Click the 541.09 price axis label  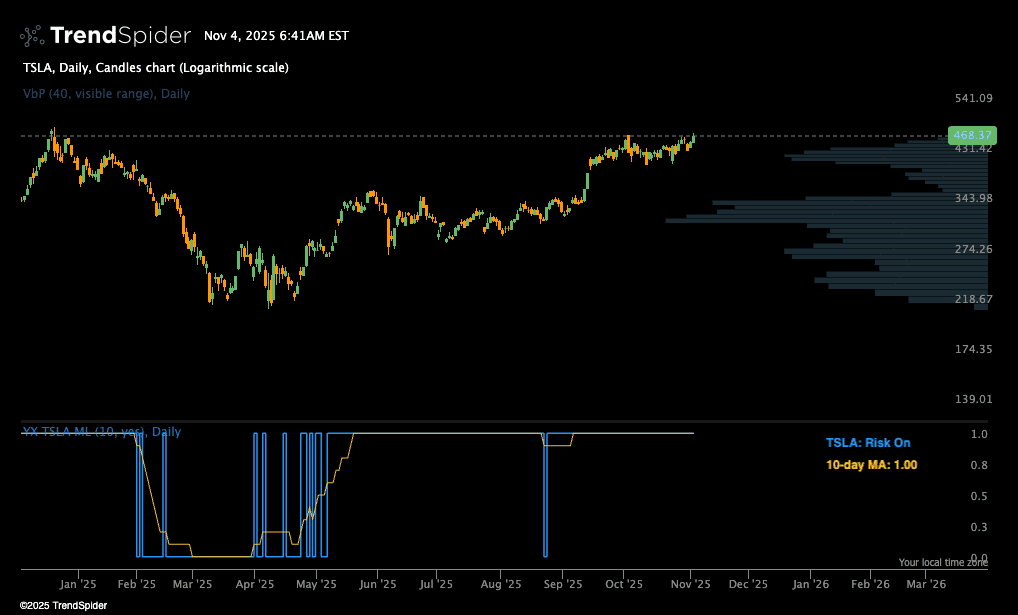[973, 98]
